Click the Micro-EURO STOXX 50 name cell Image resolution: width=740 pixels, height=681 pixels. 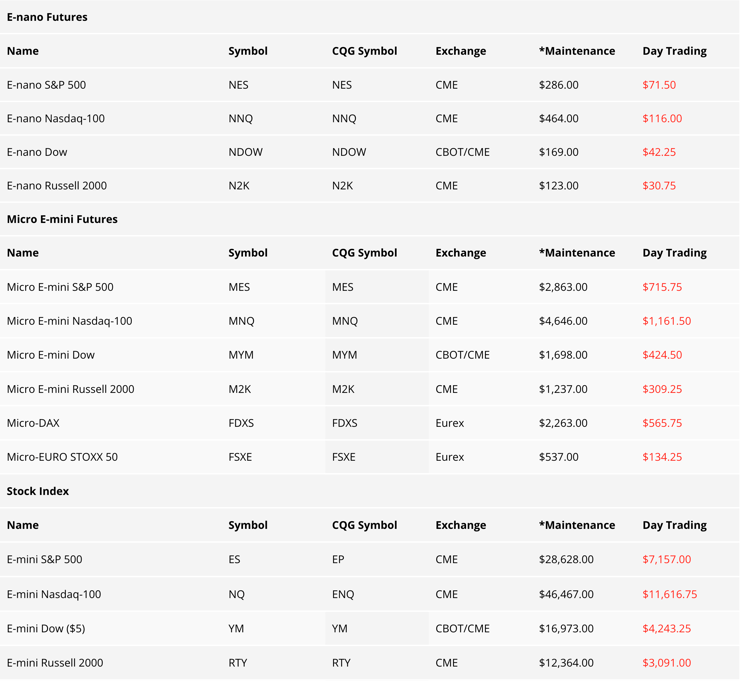pyautogui.click(x=62, y=457)
